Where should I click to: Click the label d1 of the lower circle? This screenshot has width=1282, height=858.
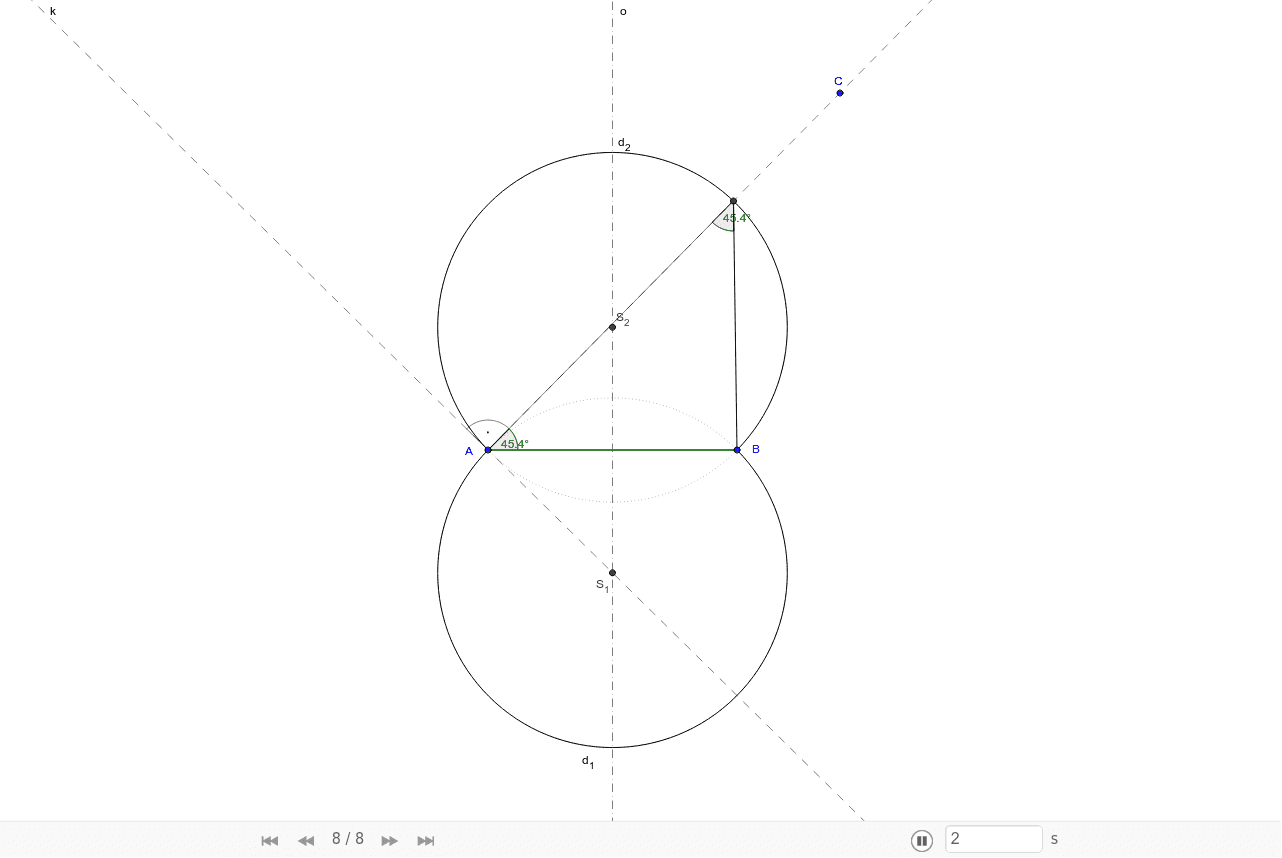[589, 762]
